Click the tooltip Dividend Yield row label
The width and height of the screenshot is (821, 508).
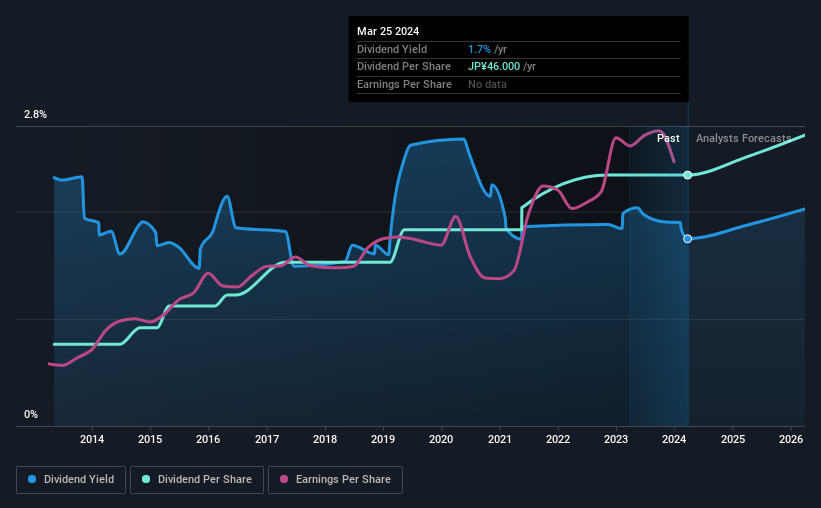click(x=392, y=49)
